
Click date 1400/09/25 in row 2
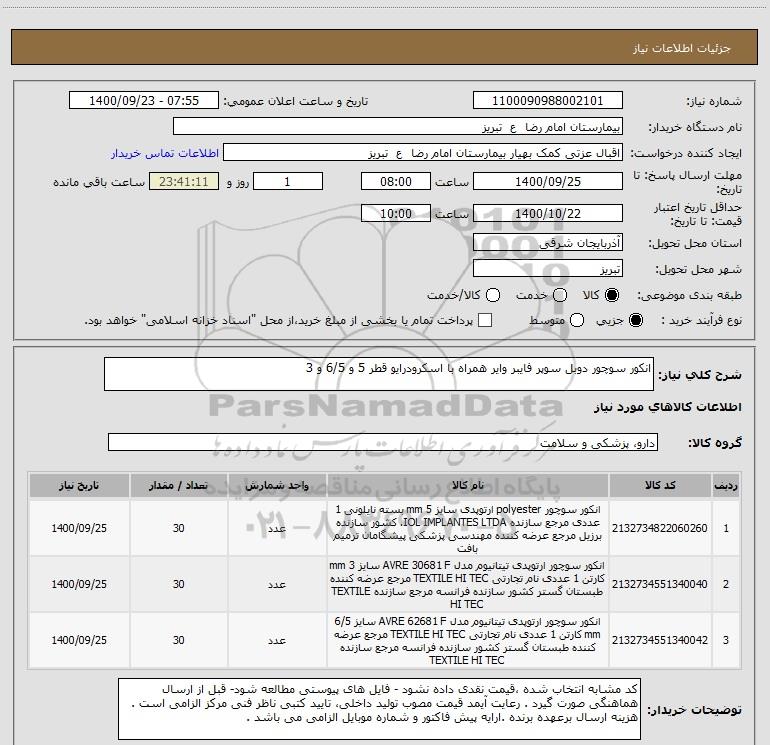(79, 584)
